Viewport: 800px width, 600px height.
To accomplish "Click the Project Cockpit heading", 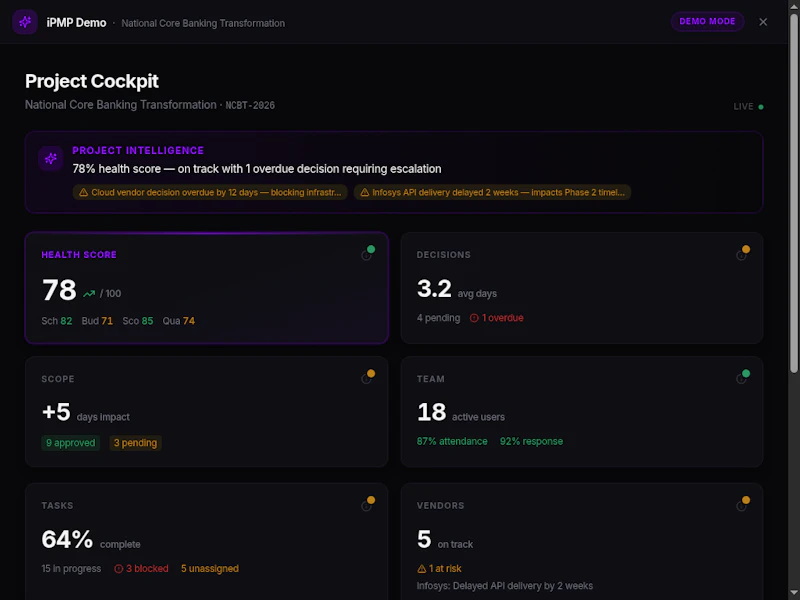I will [x=92, y=81].
